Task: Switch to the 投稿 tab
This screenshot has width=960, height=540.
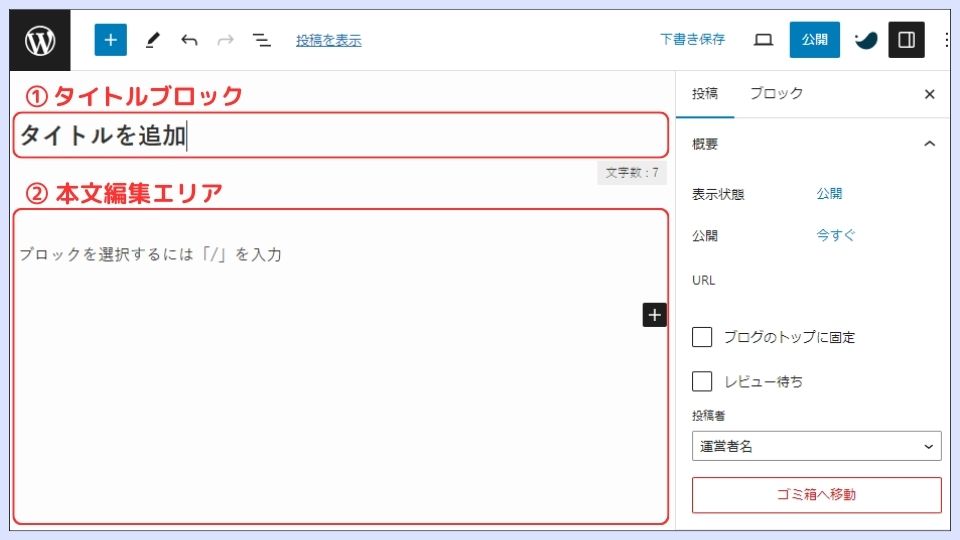Action: (705, 94)
